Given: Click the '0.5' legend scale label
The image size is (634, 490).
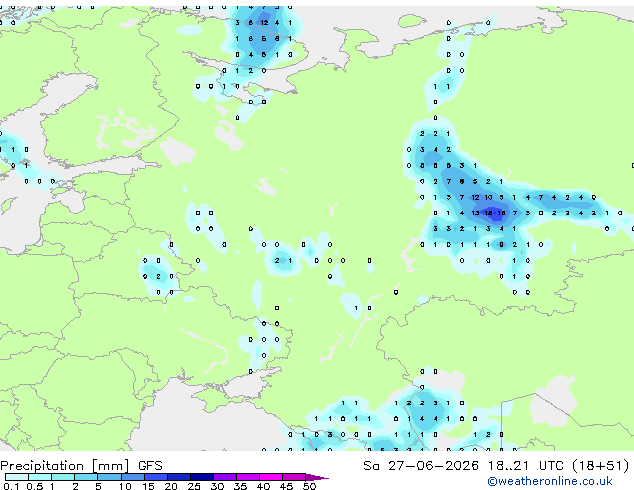Looking at the screenshot, I should pos(34,486).
